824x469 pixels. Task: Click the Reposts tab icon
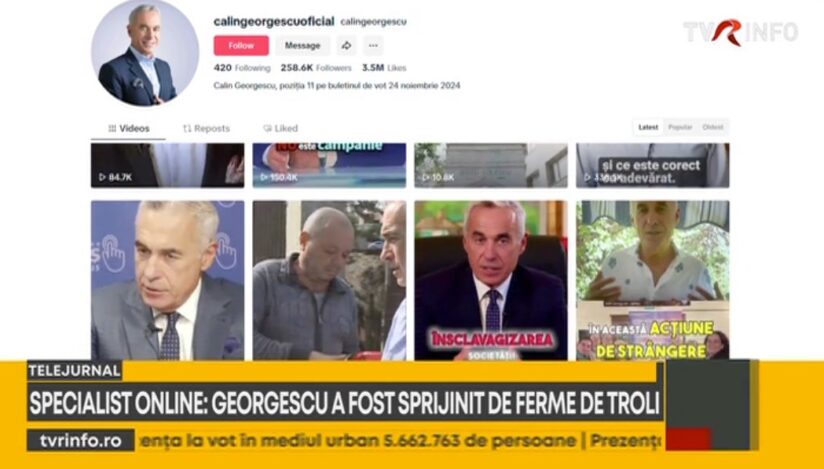coord(187,128)
